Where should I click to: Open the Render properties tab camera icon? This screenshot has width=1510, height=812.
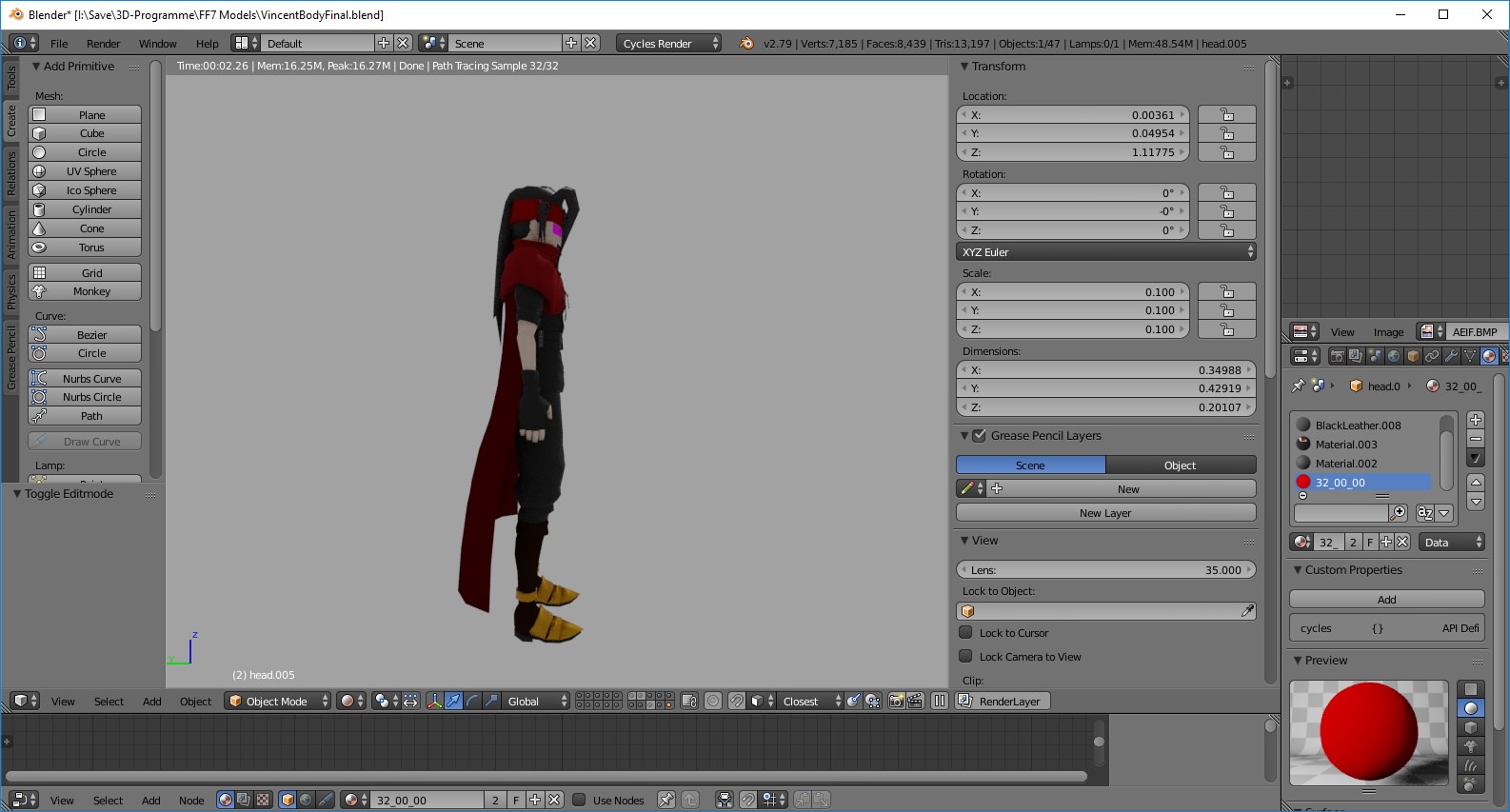1338,356
